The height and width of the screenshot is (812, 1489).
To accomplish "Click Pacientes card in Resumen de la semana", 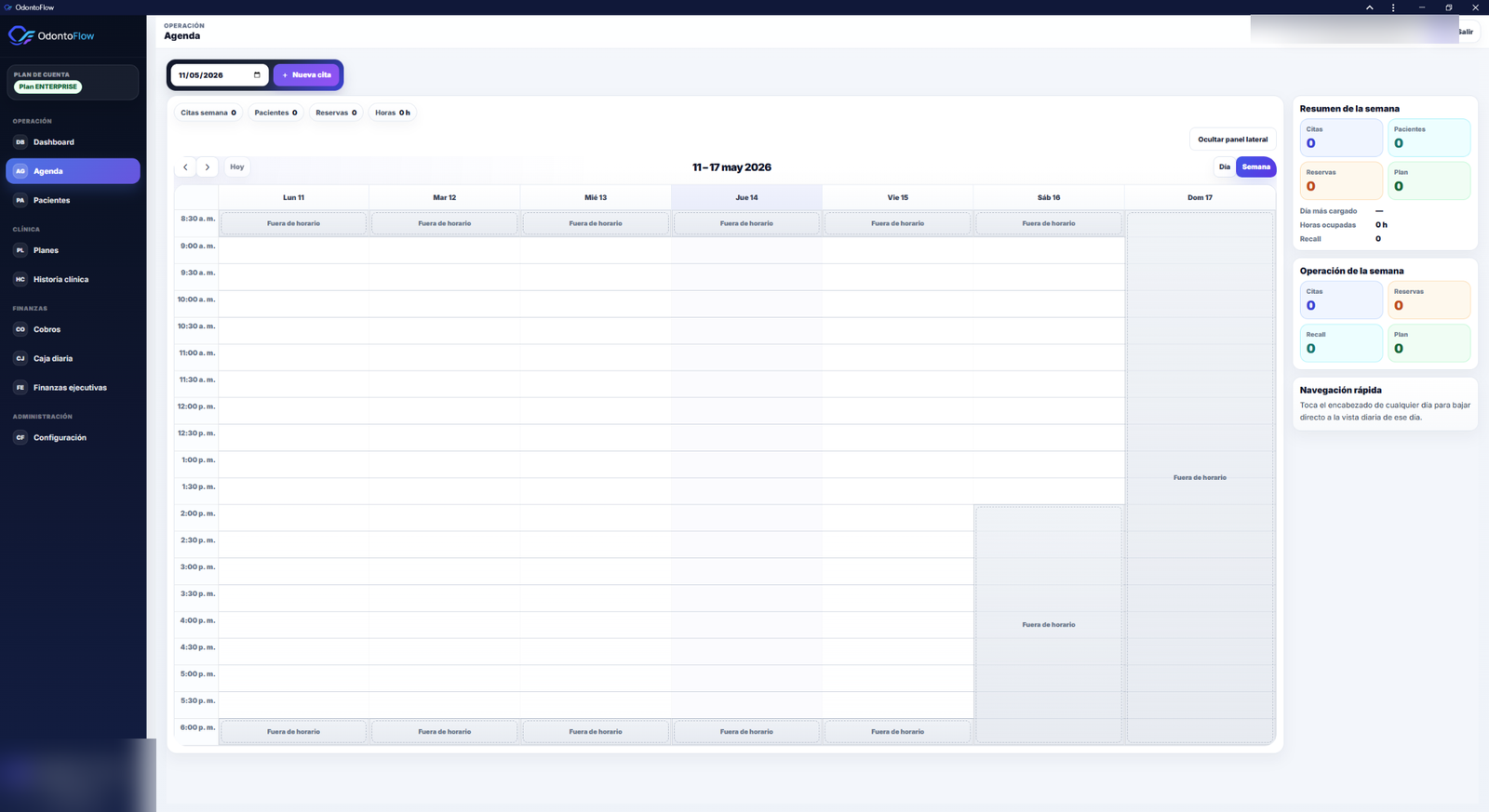I will click(x=1429, y=138).
